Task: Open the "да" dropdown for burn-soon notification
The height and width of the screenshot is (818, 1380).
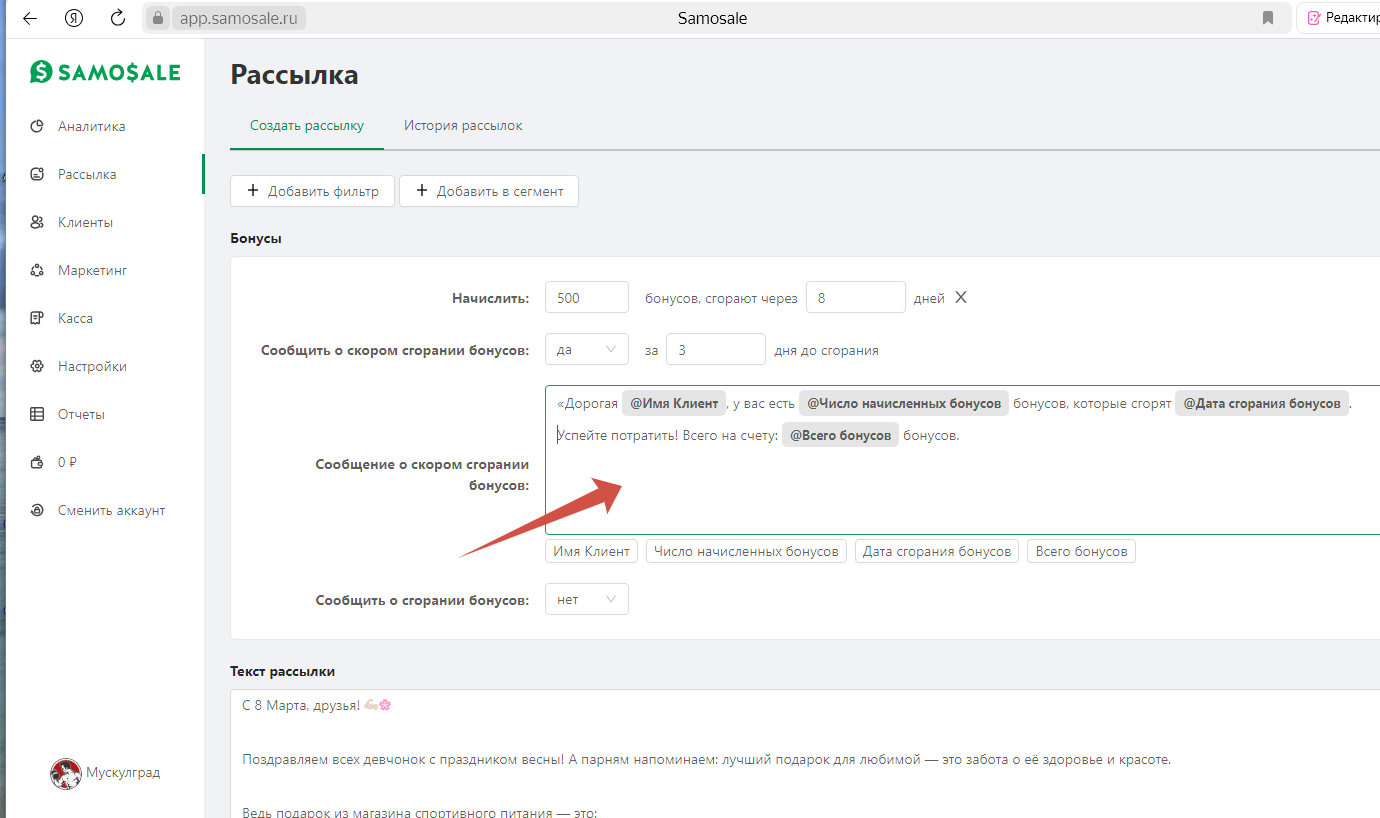Action: coord(587,350)
